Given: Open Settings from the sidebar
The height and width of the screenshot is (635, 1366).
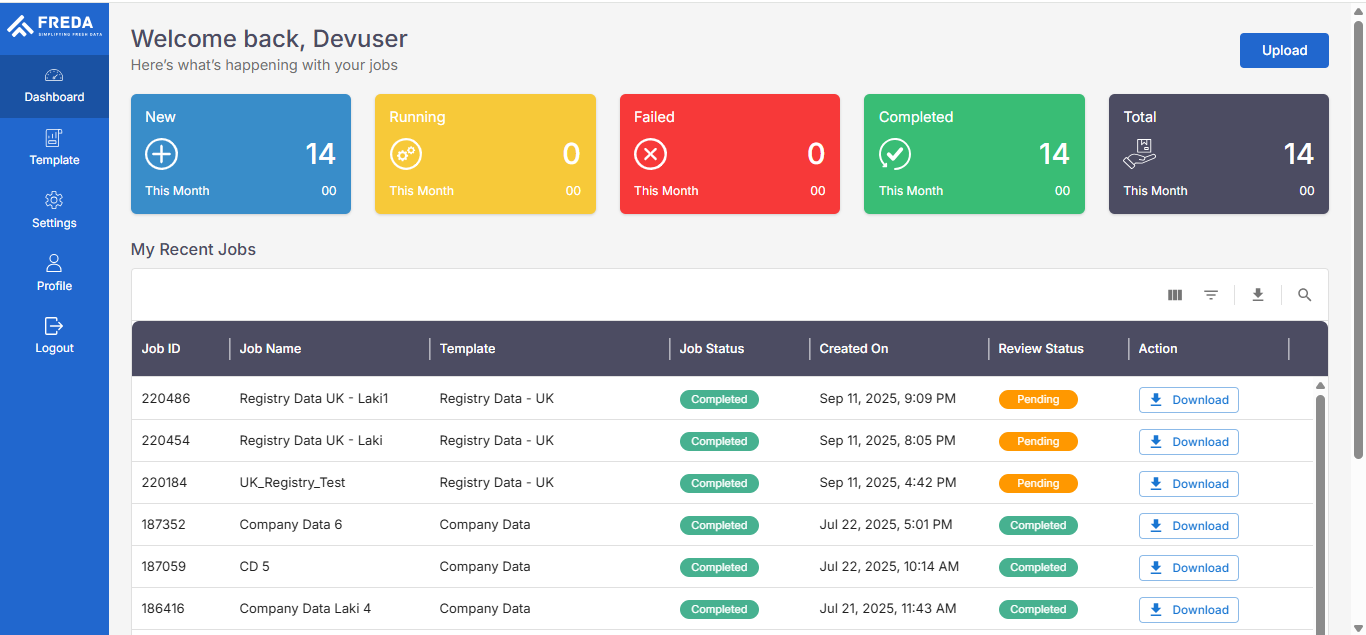Looking at the screenshot, I should pyautogui.click(x=54, y=211).
